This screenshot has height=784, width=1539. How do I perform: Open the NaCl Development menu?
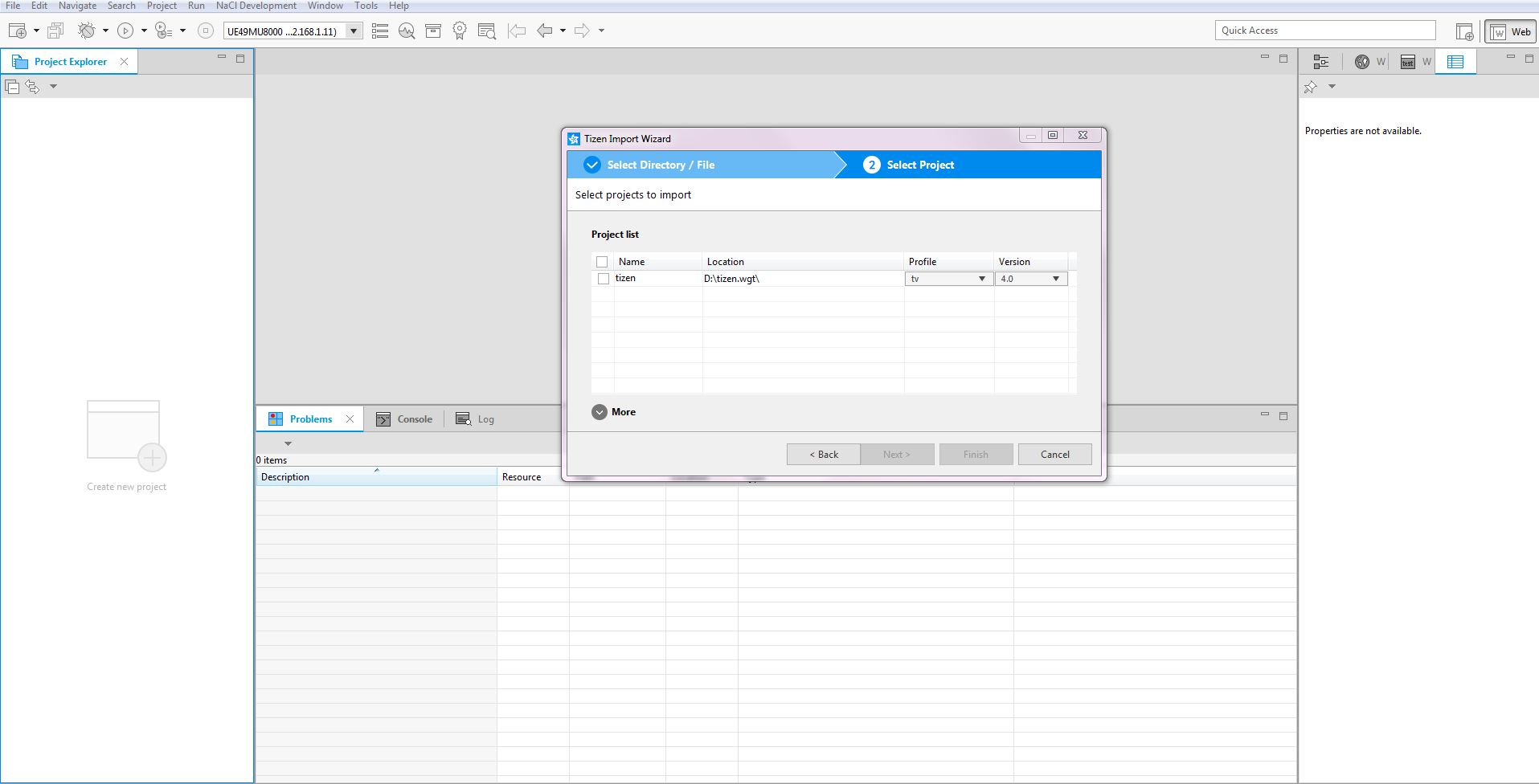click(x=256, y=6)
